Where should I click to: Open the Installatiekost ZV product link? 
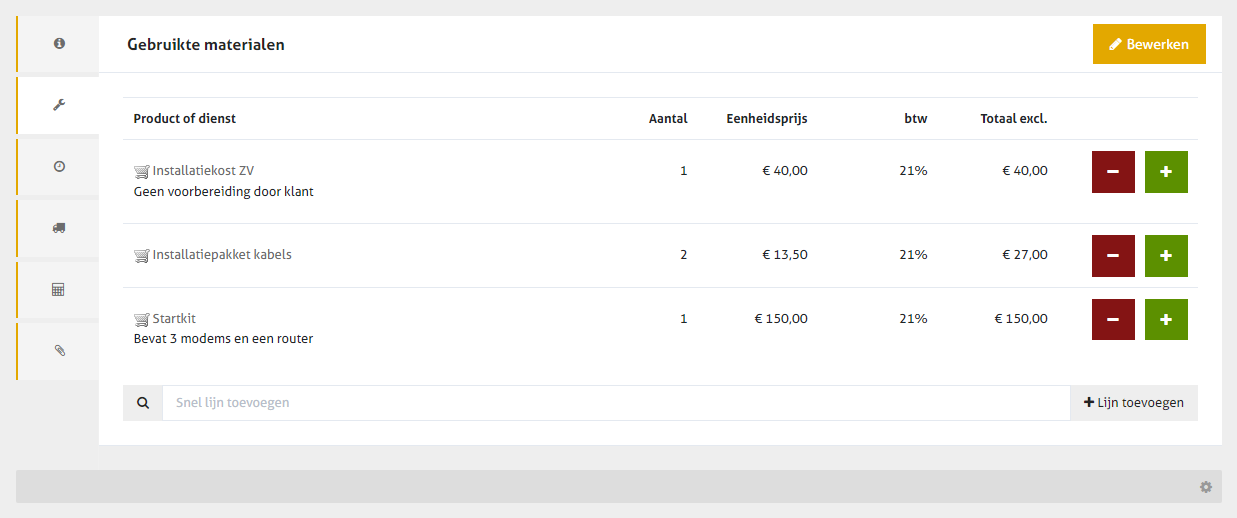(203, 171)
